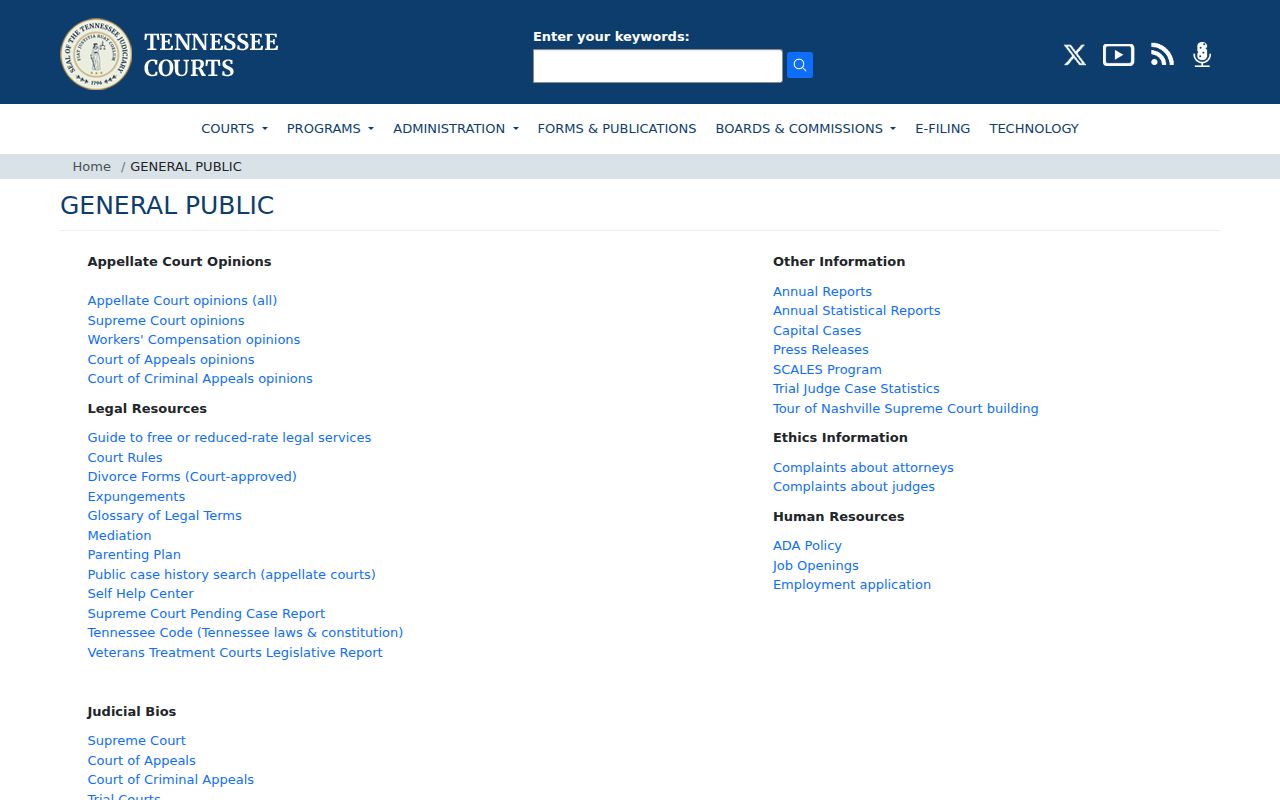Open Veterans Treatment Courts Legislative Report

click(235, 652)
